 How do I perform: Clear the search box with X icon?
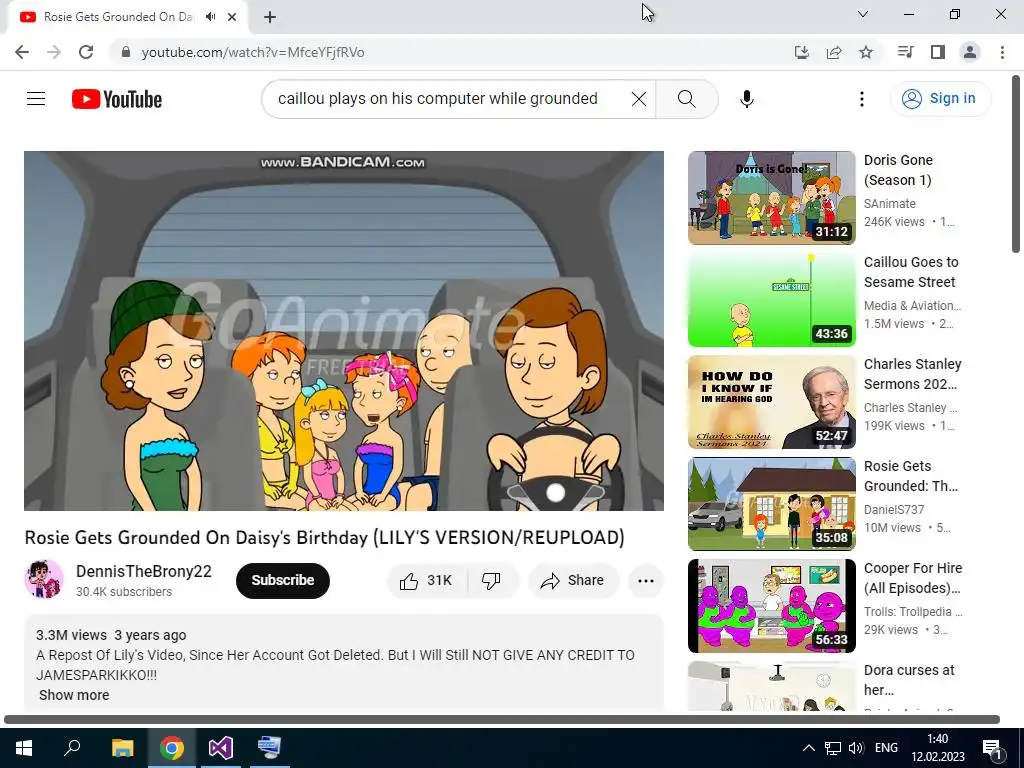(x=639, y=99)
